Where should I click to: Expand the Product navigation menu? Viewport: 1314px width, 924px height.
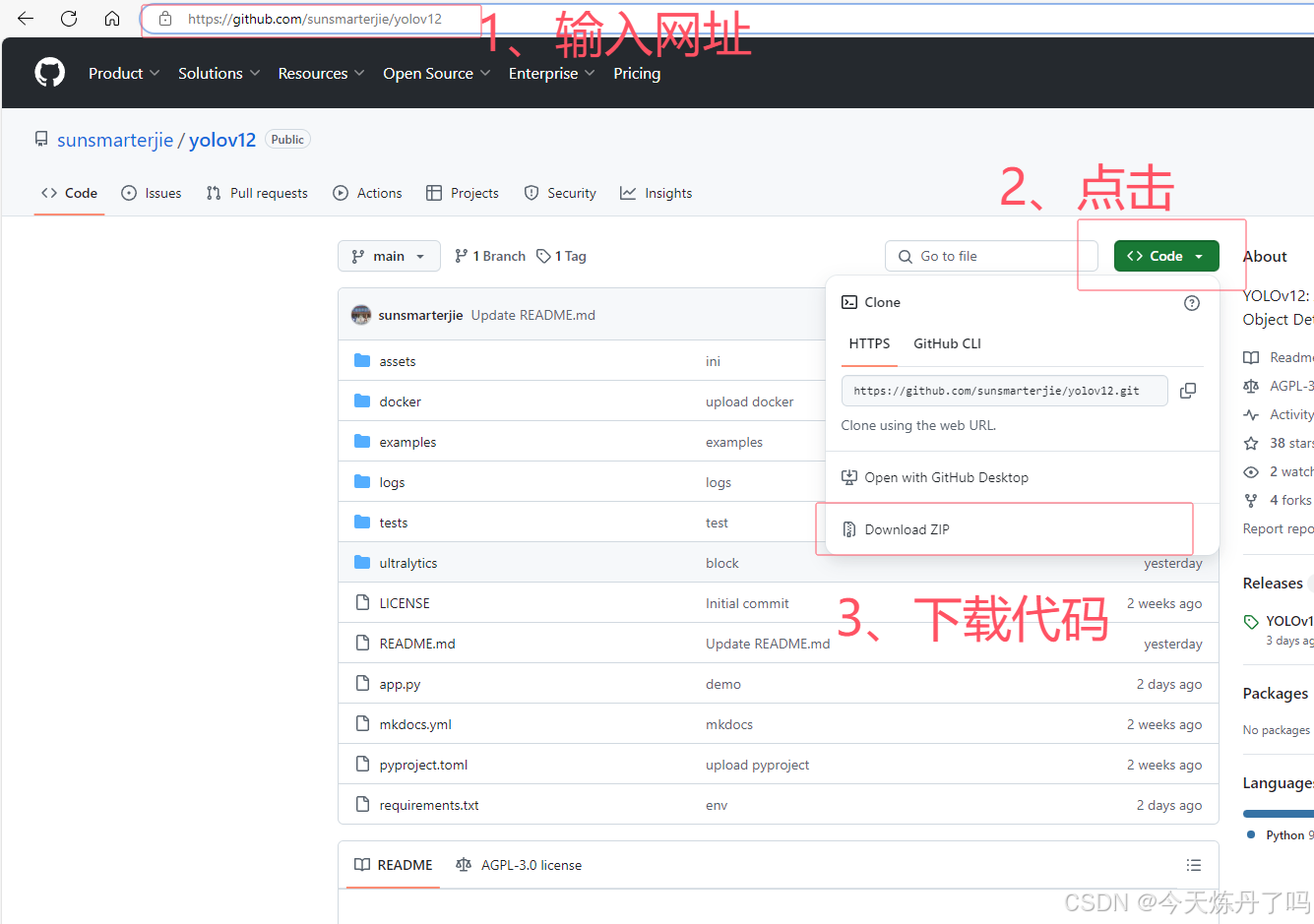[x=124, y=73]
